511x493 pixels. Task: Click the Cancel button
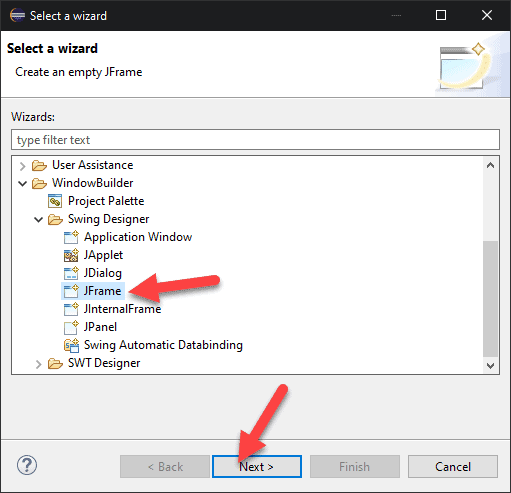(453, 467)
